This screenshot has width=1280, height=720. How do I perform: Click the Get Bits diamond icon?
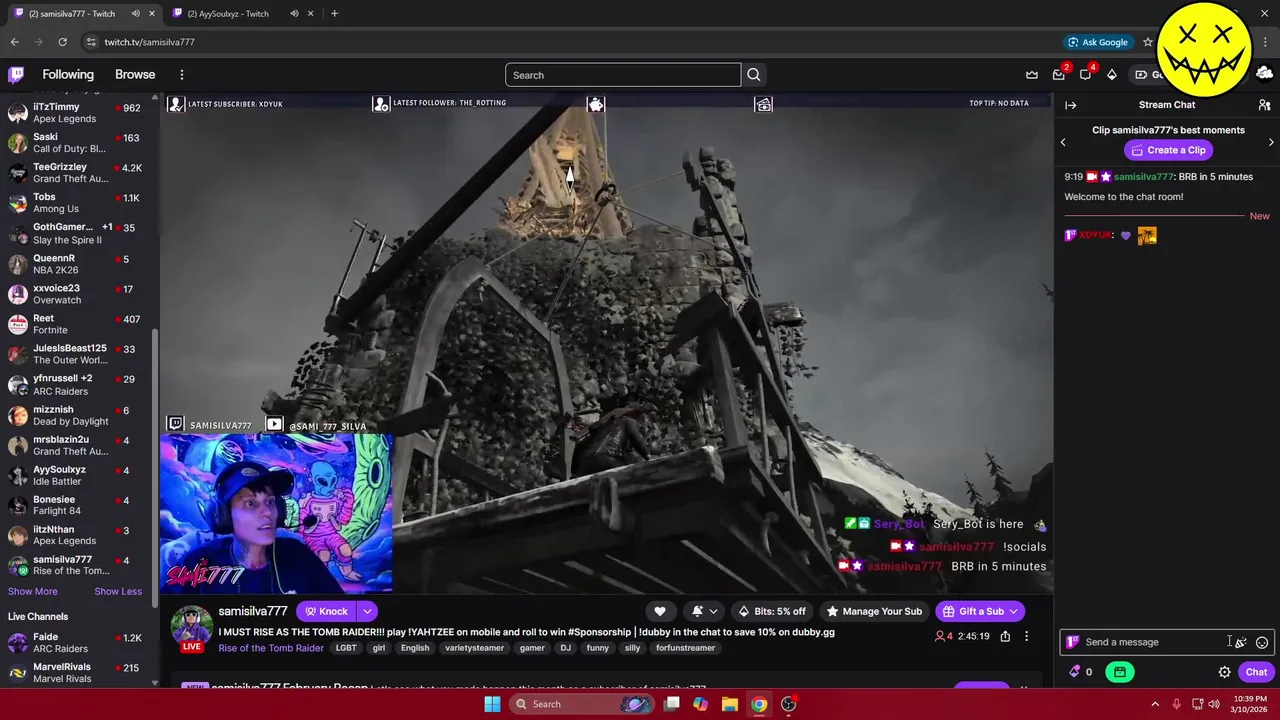point(1112,74)
